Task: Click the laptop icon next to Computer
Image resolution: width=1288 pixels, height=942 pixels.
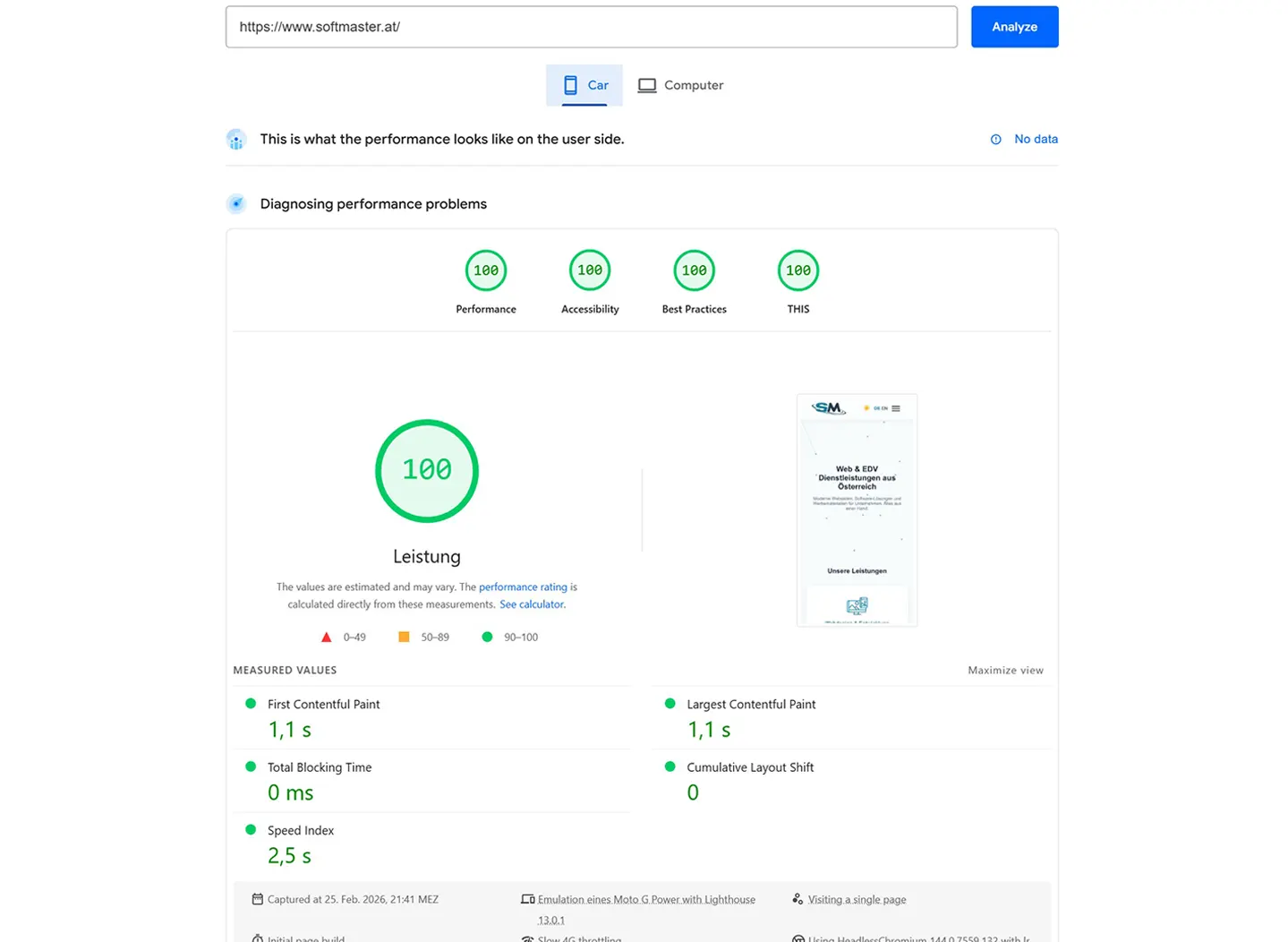Action: pyautogui.click(x=647, y=84)
